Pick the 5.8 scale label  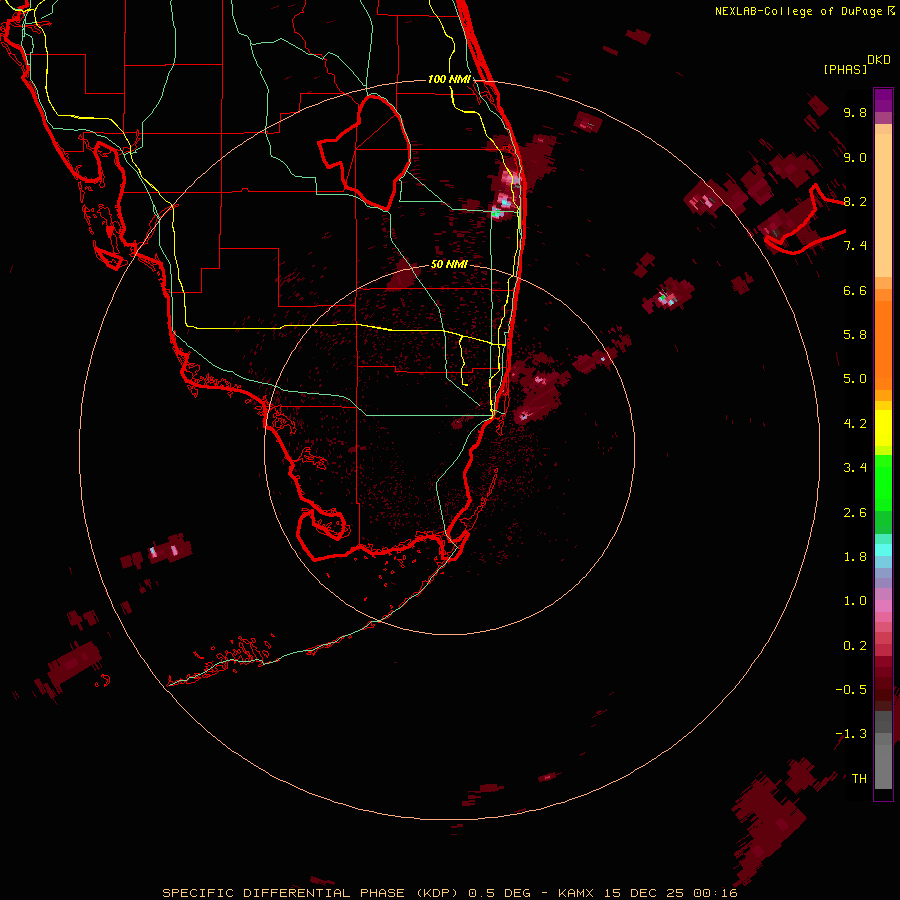tap(855, 335)
